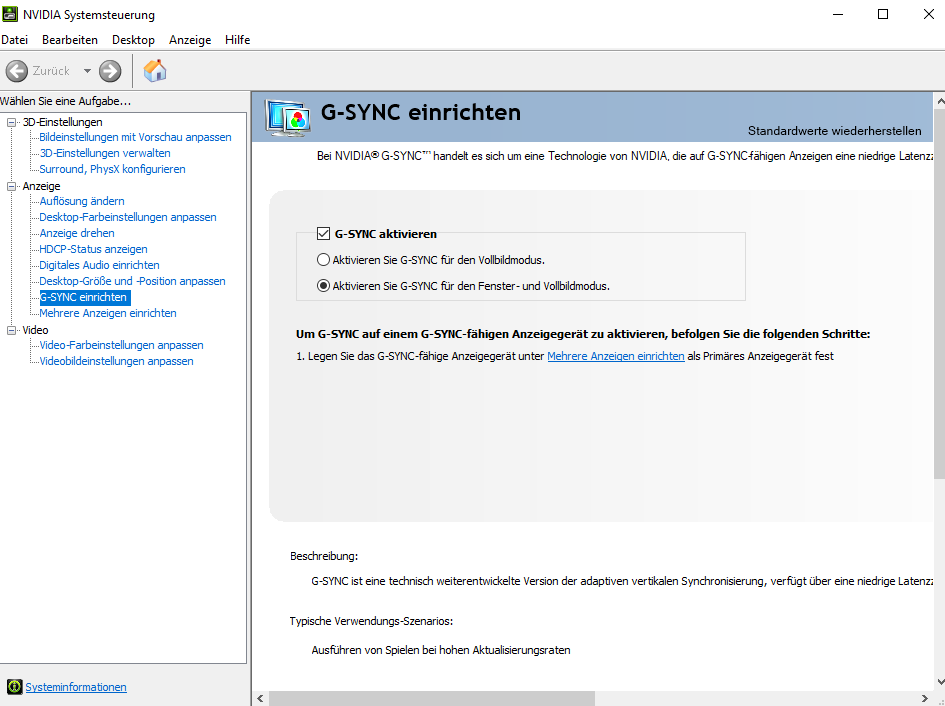
Task: Uncheck G-SYNC aktivieren checkbox
Action: pyautogui.click(x=324, y=233)
